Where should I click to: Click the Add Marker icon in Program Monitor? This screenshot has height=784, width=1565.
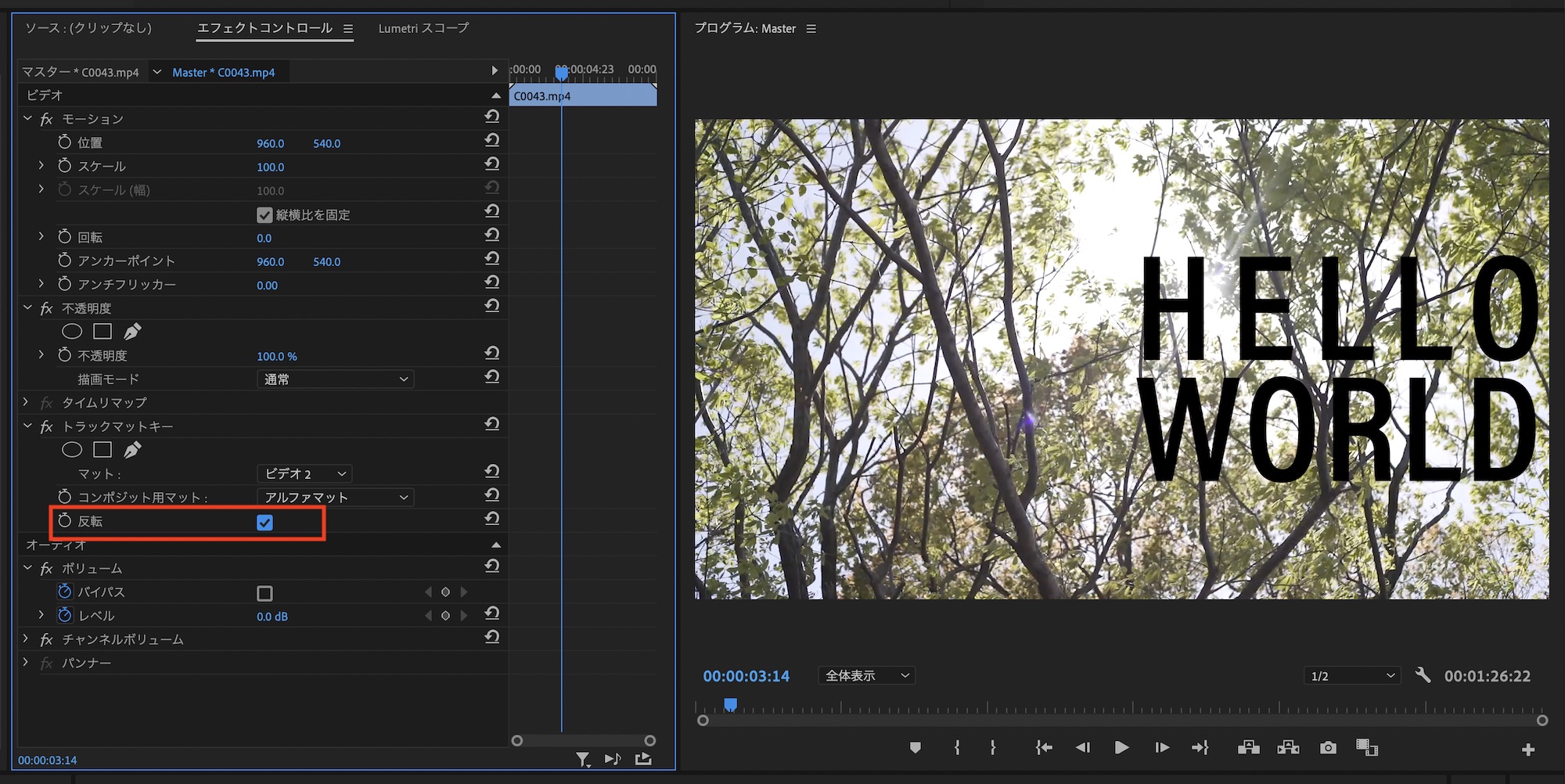(915, 748)
